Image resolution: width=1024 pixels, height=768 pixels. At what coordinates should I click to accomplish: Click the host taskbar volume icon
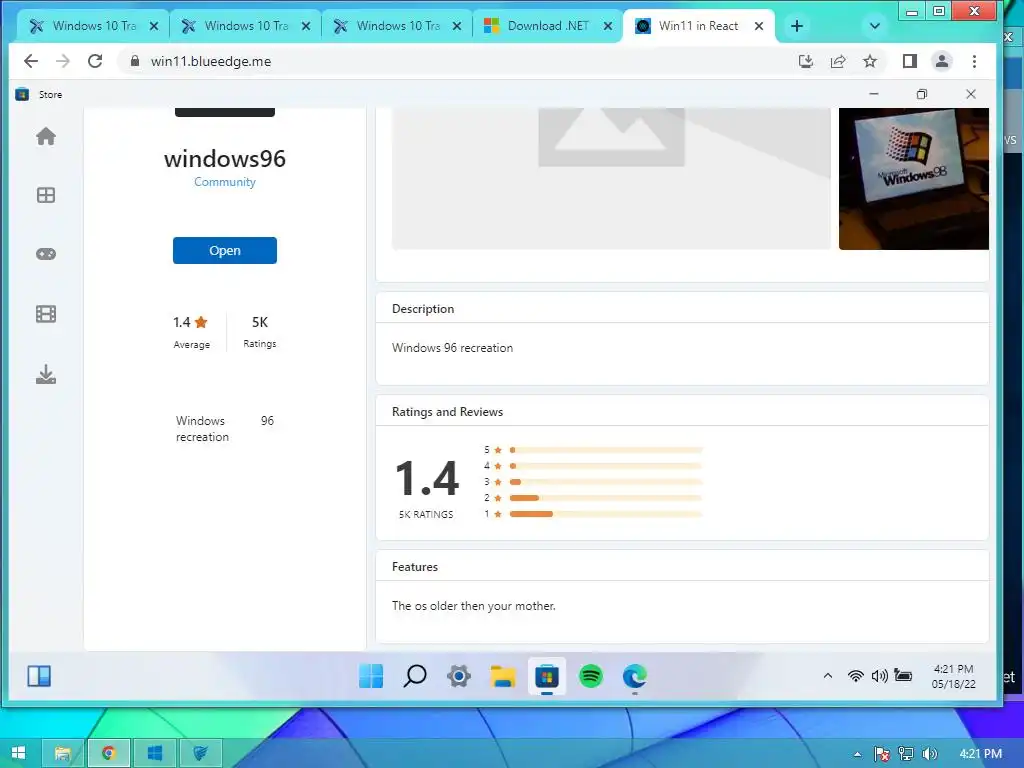coord(929,754)
